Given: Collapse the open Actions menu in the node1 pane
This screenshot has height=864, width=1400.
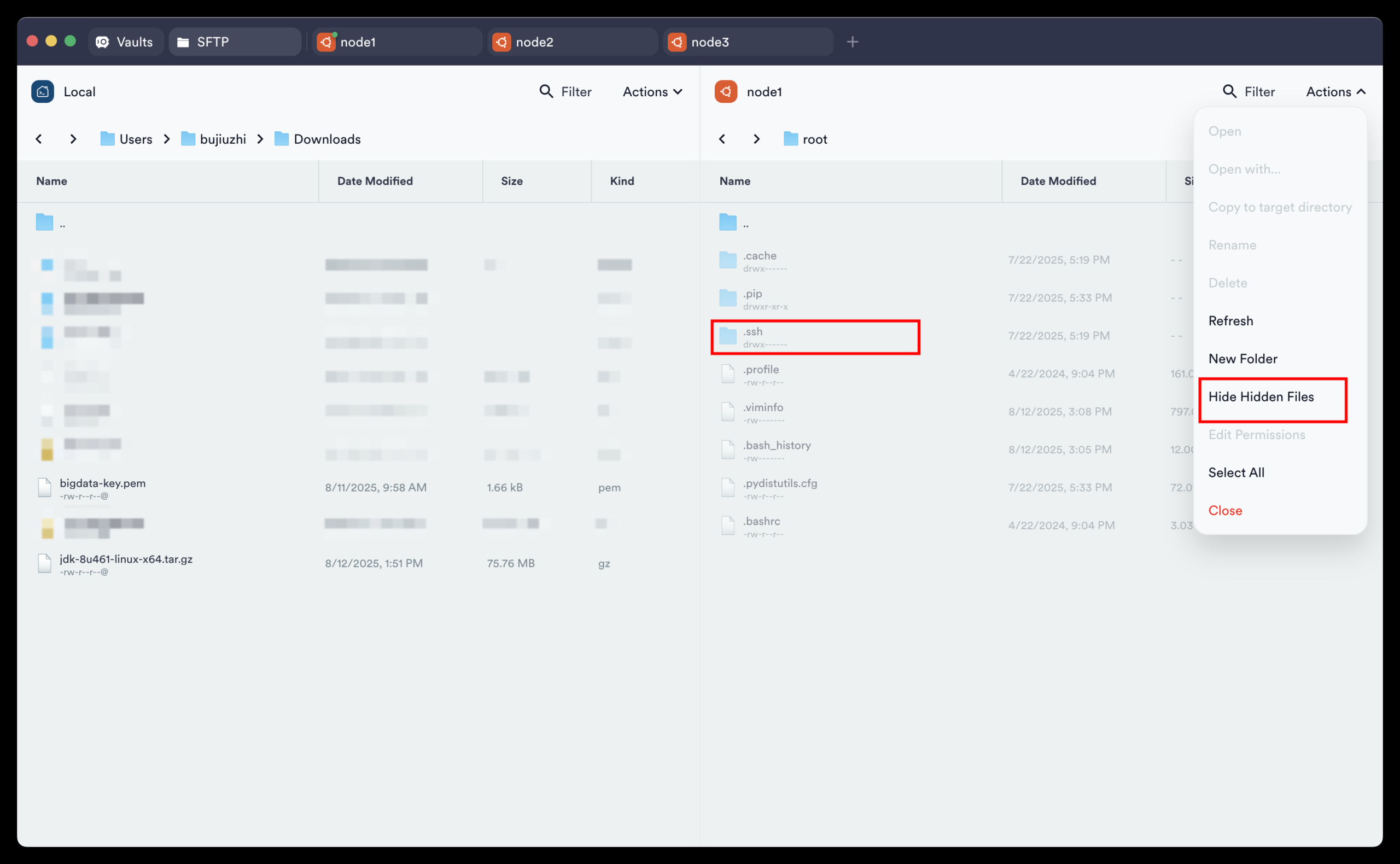Looking at the screenshot, I should [x=1335, y=91].
